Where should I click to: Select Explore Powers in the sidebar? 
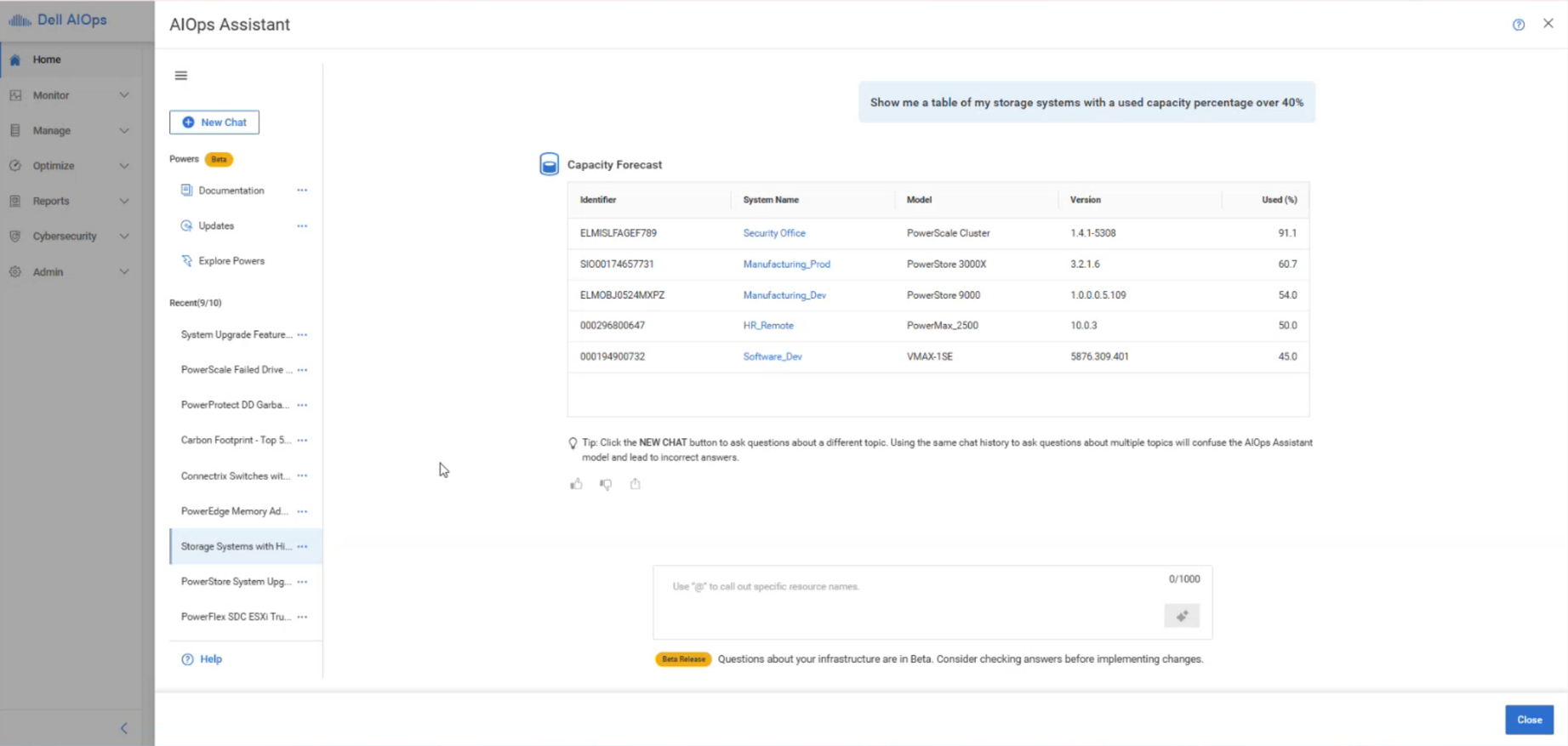tap(231, 261)
